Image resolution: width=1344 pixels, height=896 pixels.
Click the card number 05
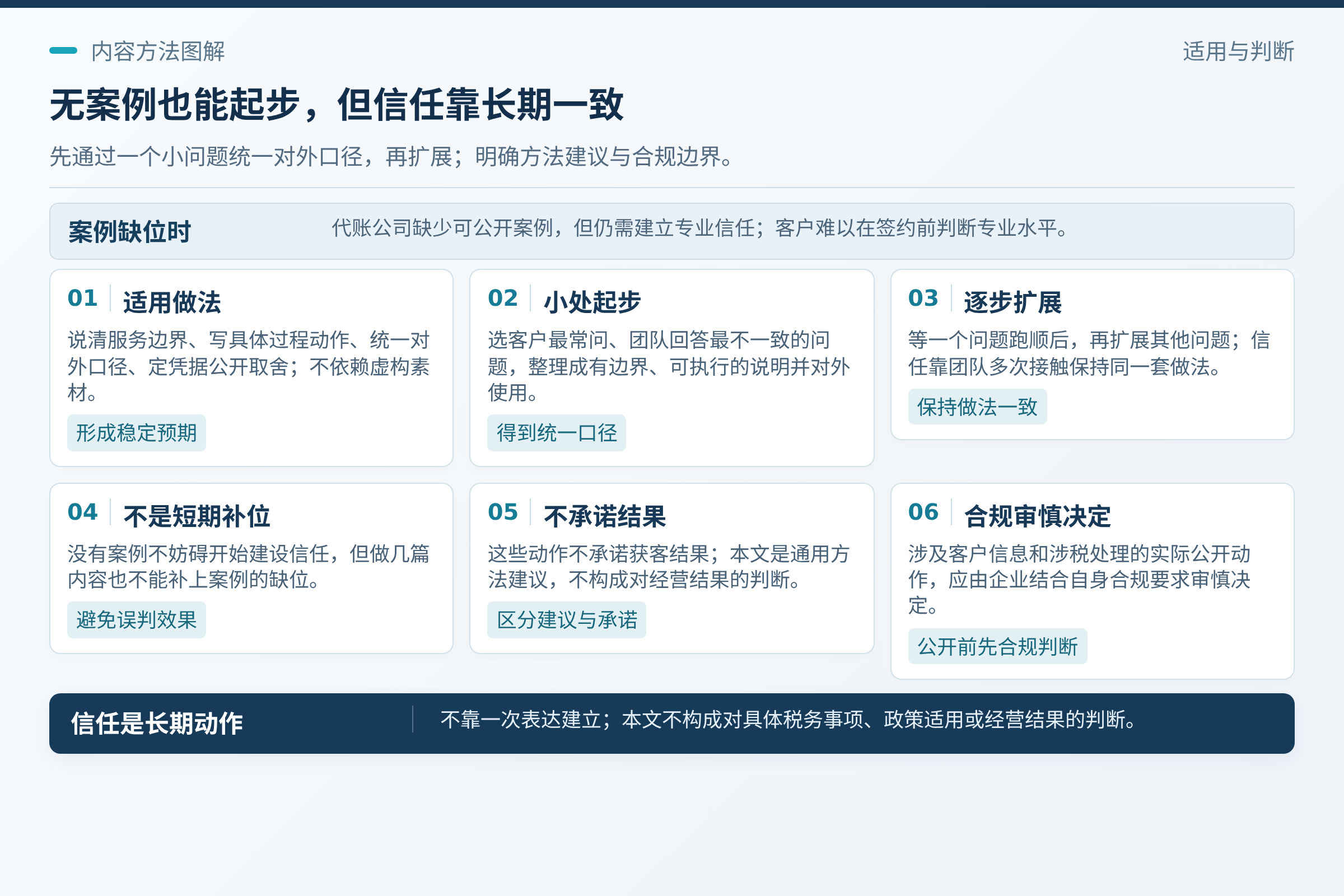tap(503, 511)
